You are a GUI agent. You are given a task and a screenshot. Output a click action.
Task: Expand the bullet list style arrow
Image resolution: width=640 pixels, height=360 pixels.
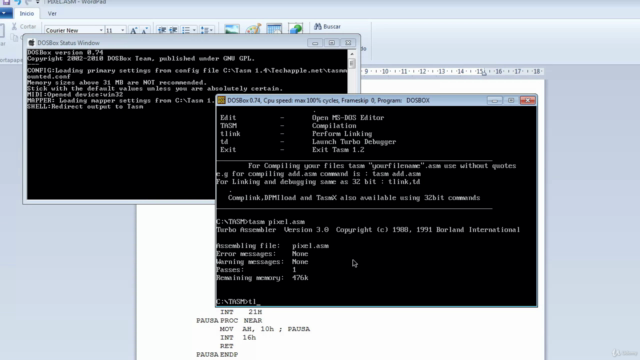[194, 30]
